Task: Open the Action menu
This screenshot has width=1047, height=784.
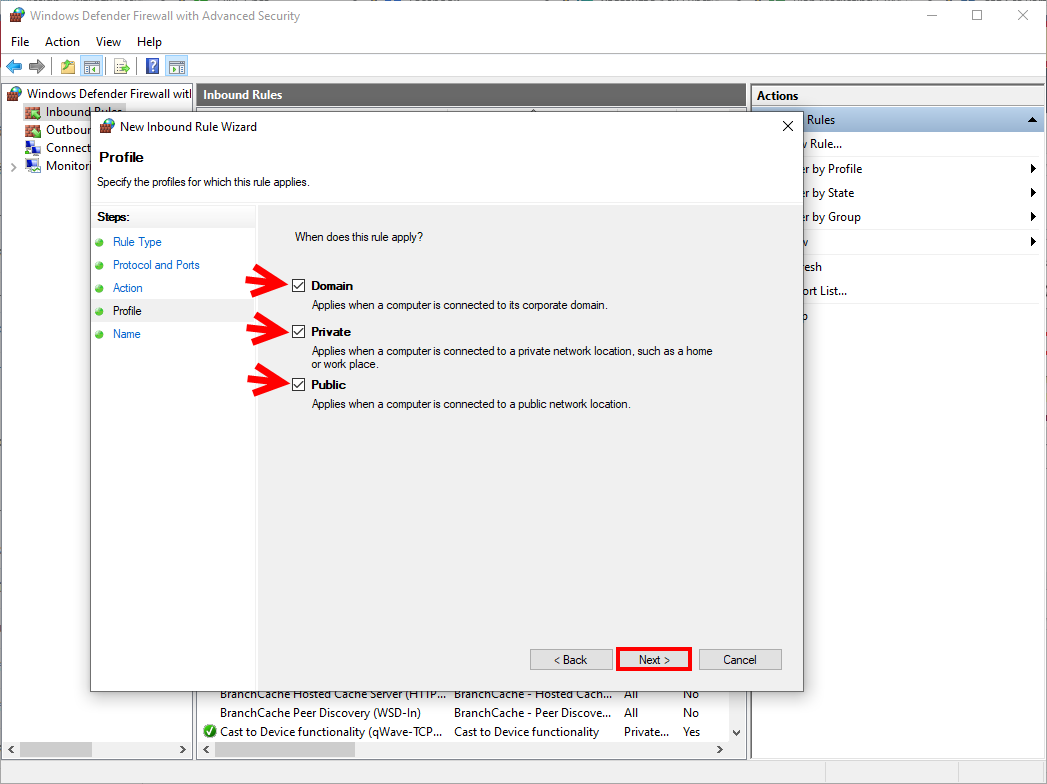Action: 62,41
